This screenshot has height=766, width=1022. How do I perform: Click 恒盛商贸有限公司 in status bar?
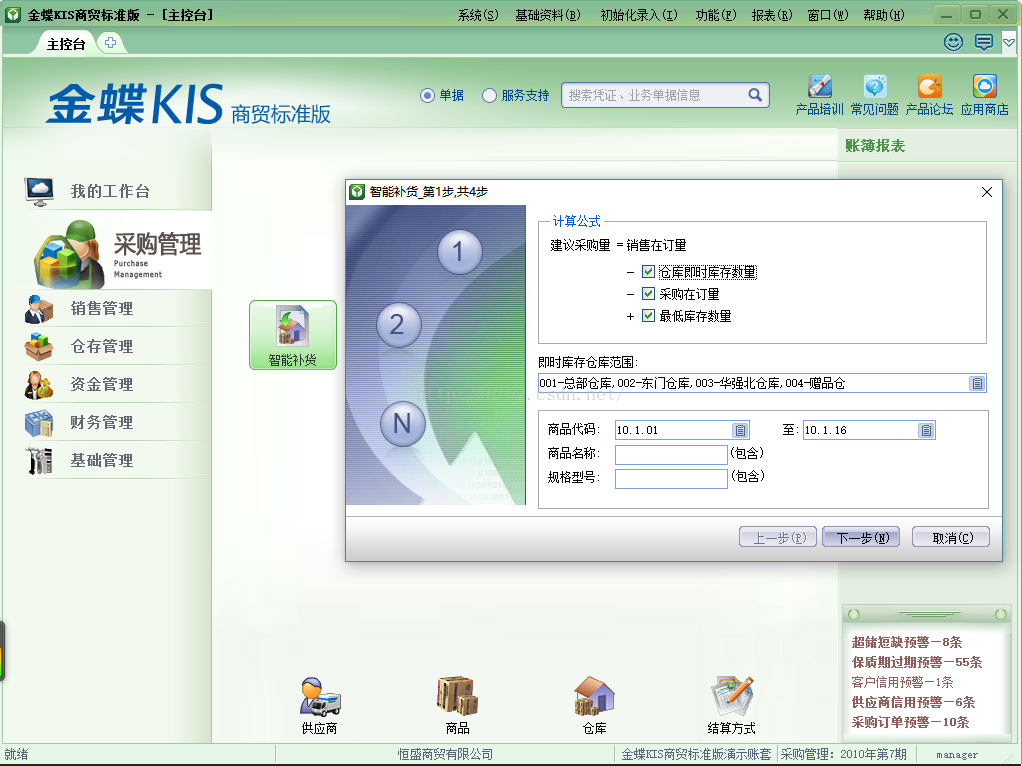coord(445,754)
